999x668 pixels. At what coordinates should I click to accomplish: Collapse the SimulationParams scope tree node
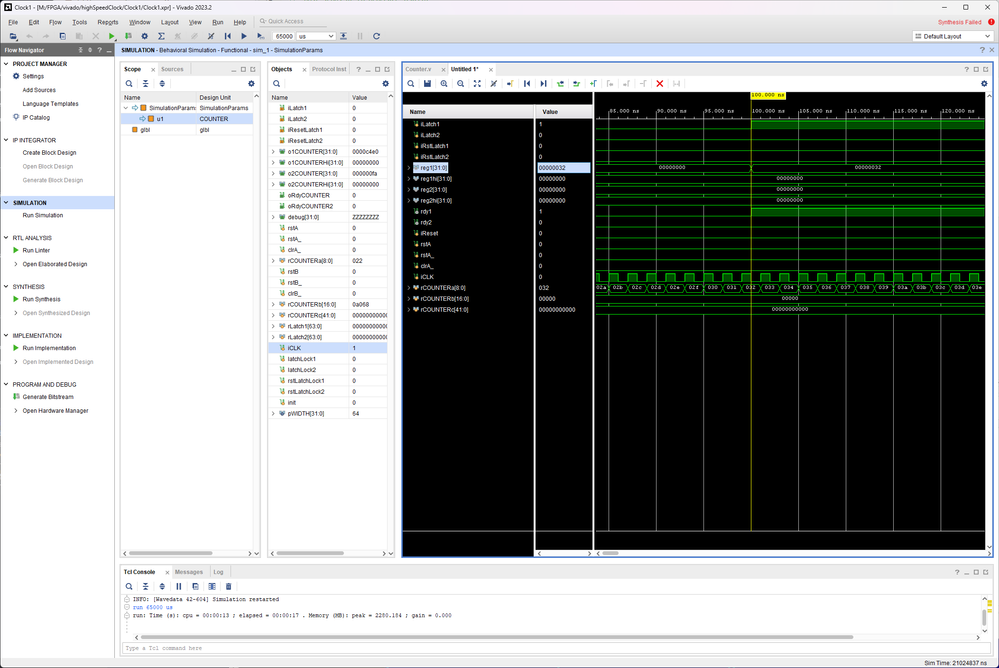(x=127, y=107)
